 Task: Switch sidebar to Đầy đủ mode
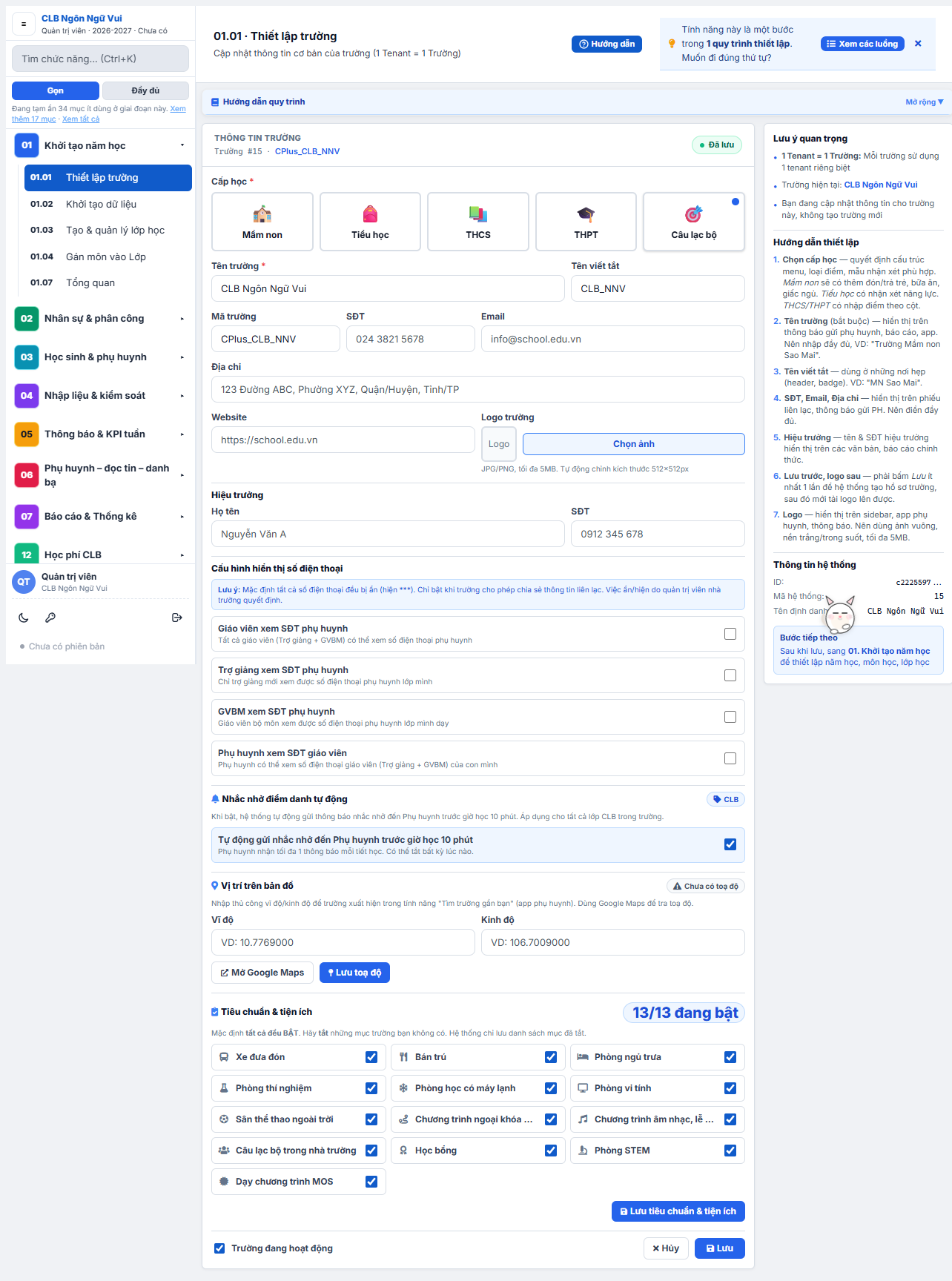(145, 90)
